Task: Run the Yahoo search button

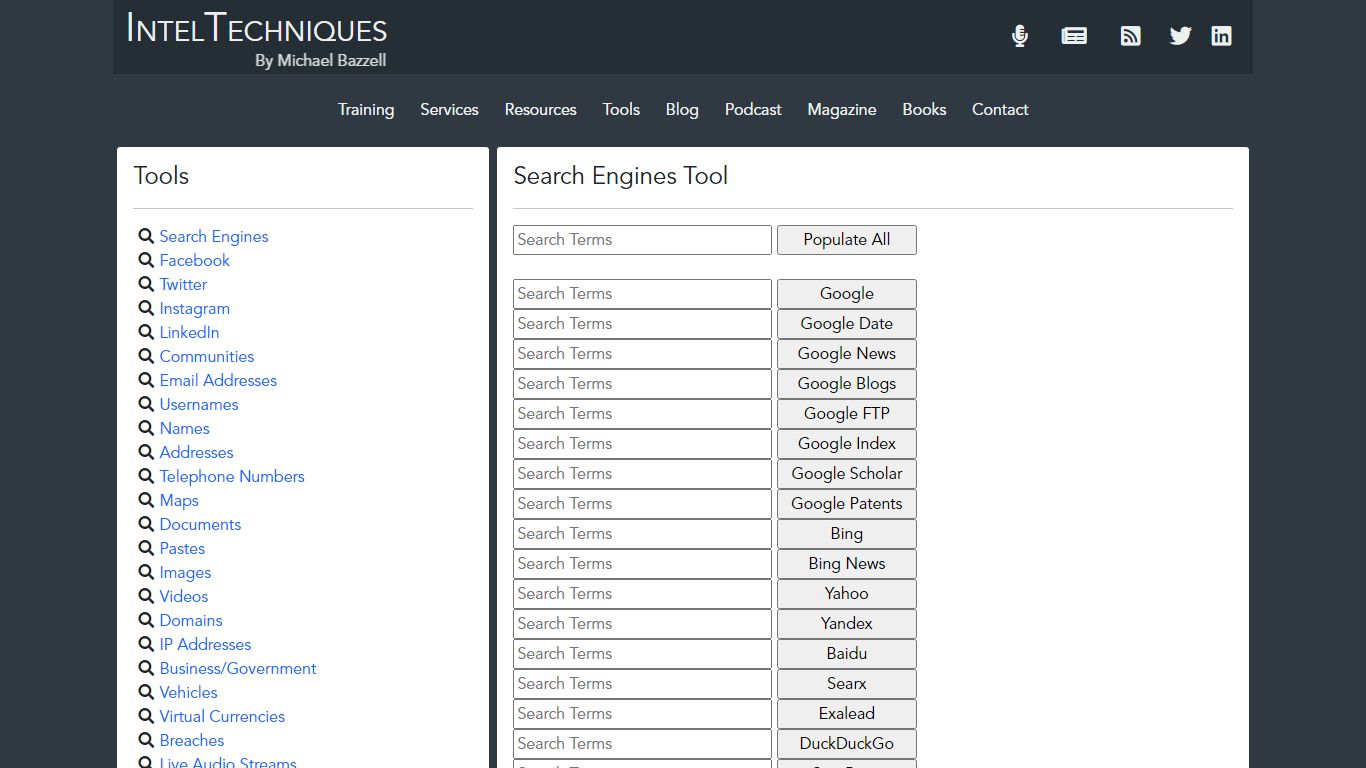Action: pos(847,594)
